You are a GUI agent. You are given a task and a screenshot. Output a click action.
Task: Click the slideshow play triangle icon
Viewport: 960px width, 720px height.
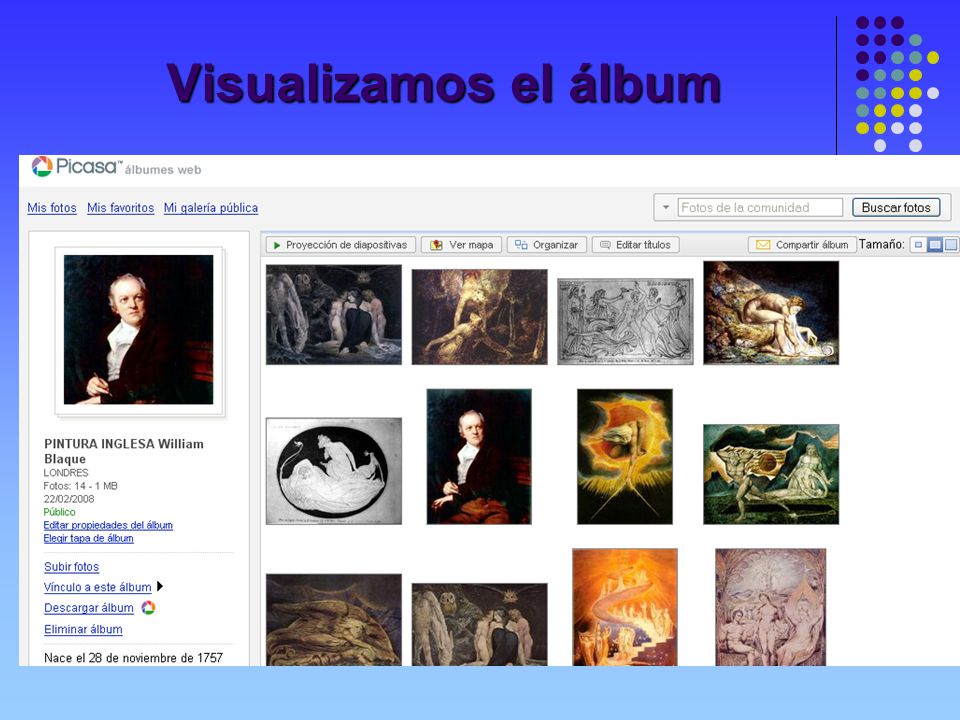(277, 245)
